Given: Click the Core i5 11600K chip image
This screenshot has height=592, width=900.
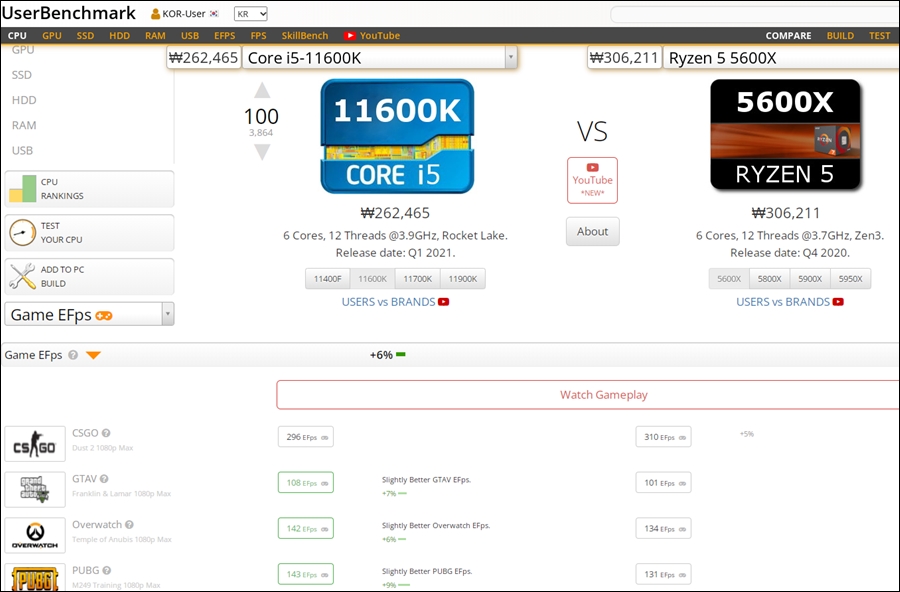Looking at the screenshot, I should point(397,136).
